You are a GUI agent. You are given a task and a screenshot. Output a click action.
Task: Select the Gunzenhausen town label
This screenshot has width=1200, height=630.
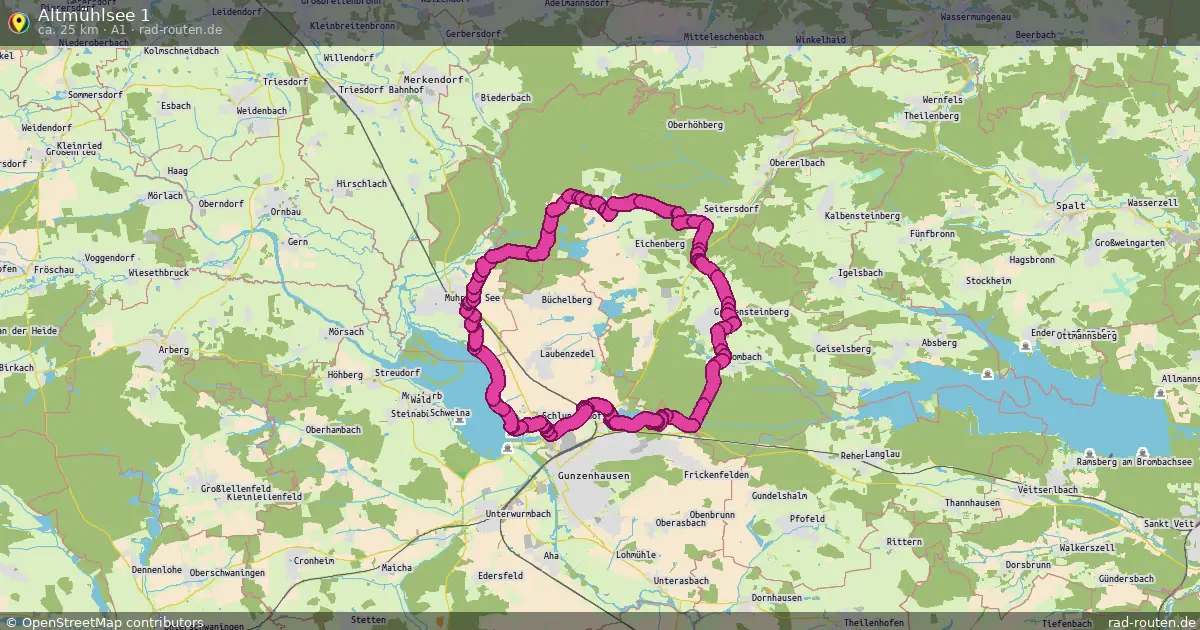pyautogui.click(x=594, y=476)
